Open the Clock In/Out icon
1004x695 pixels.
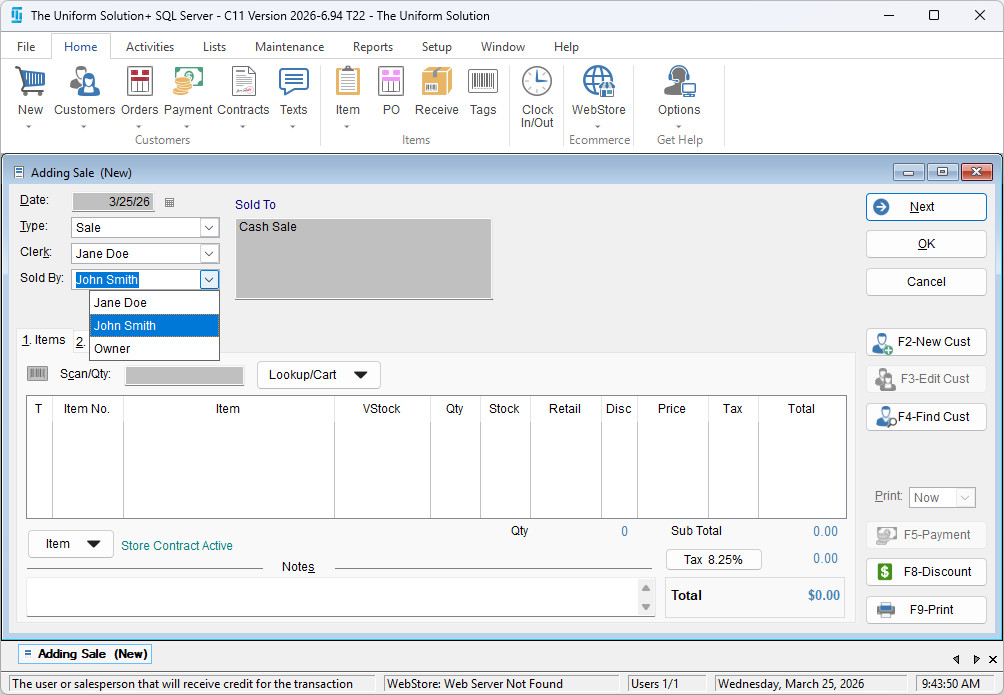[x=537, y=82]
